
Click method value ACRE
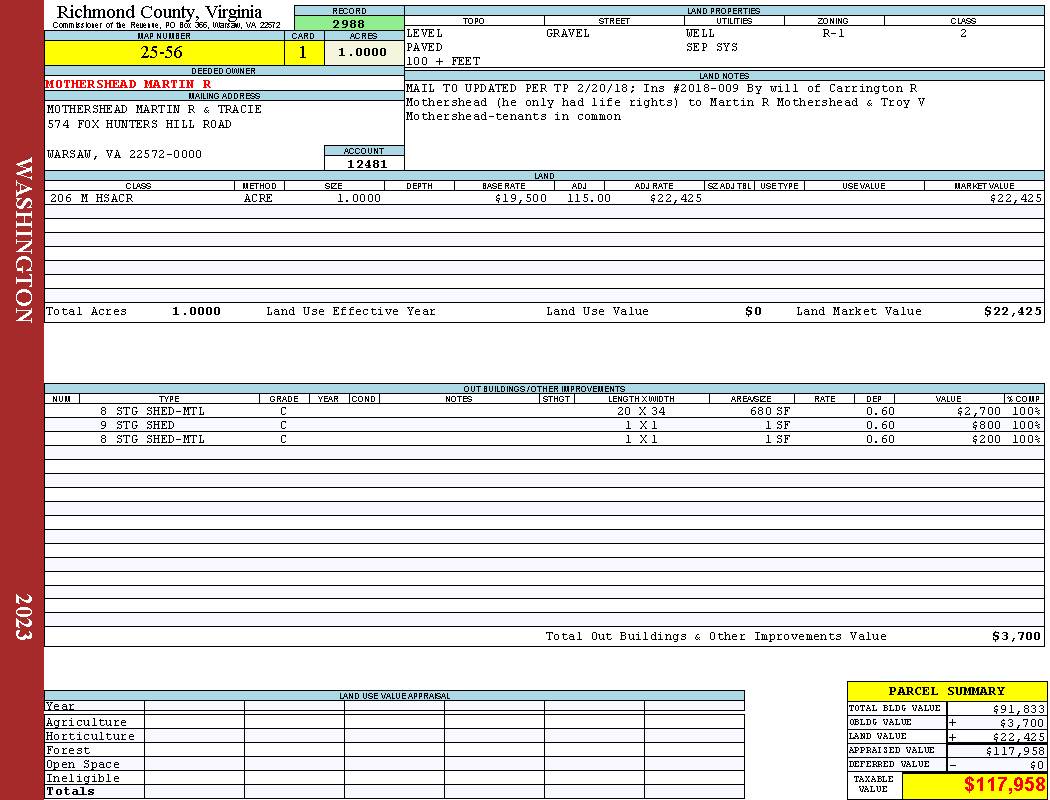click(258, 198)
